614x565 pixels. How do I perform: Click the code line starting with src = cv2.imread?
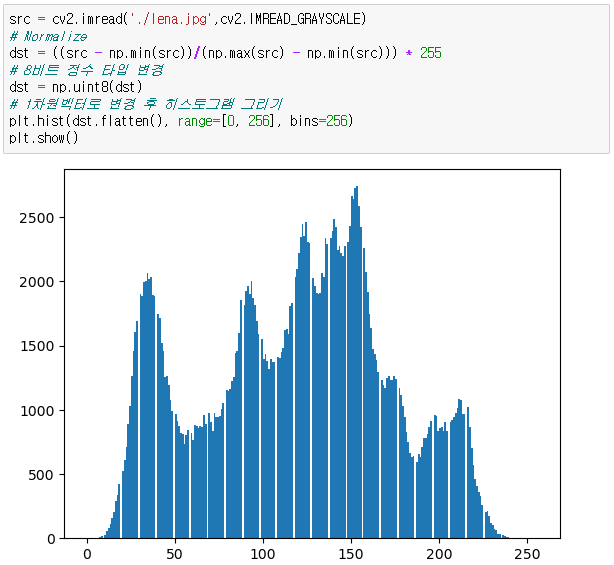point(187,19)
